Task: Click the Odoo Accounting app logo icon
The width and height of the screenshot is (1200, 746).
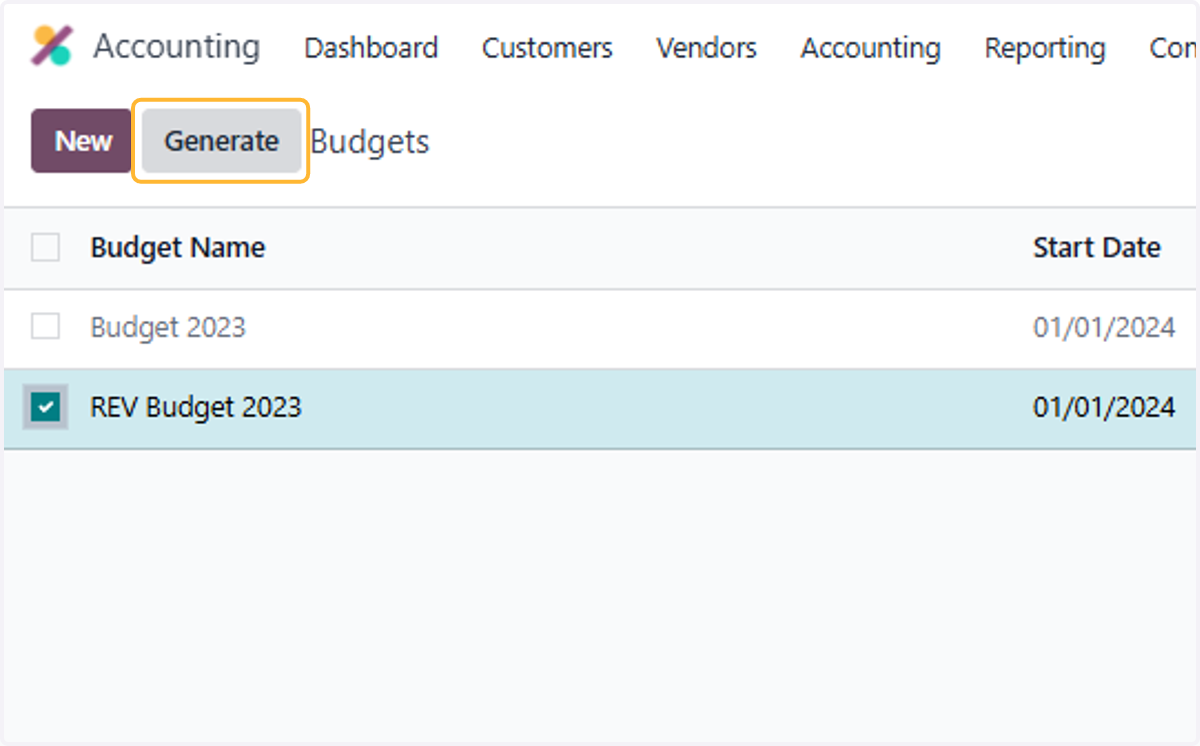Action: coord(51,47)
